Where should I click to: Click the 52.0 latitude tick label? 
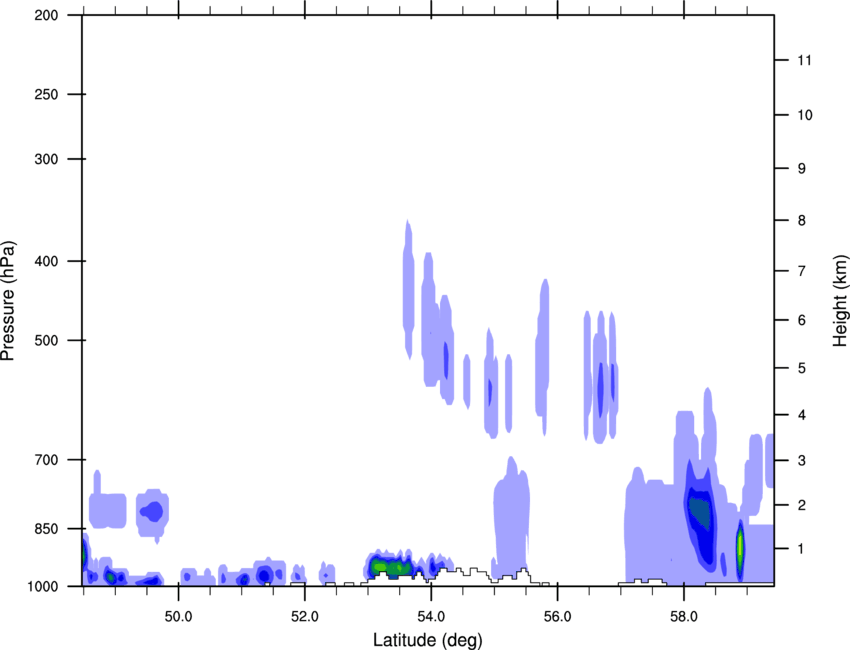pos(305,617)
